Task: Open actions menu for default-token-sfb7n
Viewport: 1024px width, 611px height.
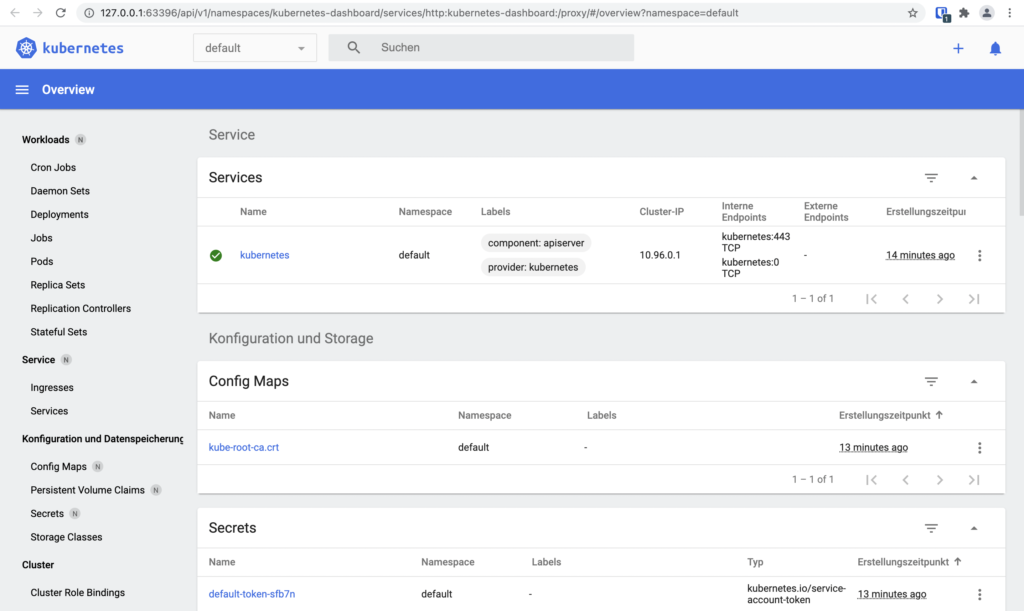Action: coord(980,594)
